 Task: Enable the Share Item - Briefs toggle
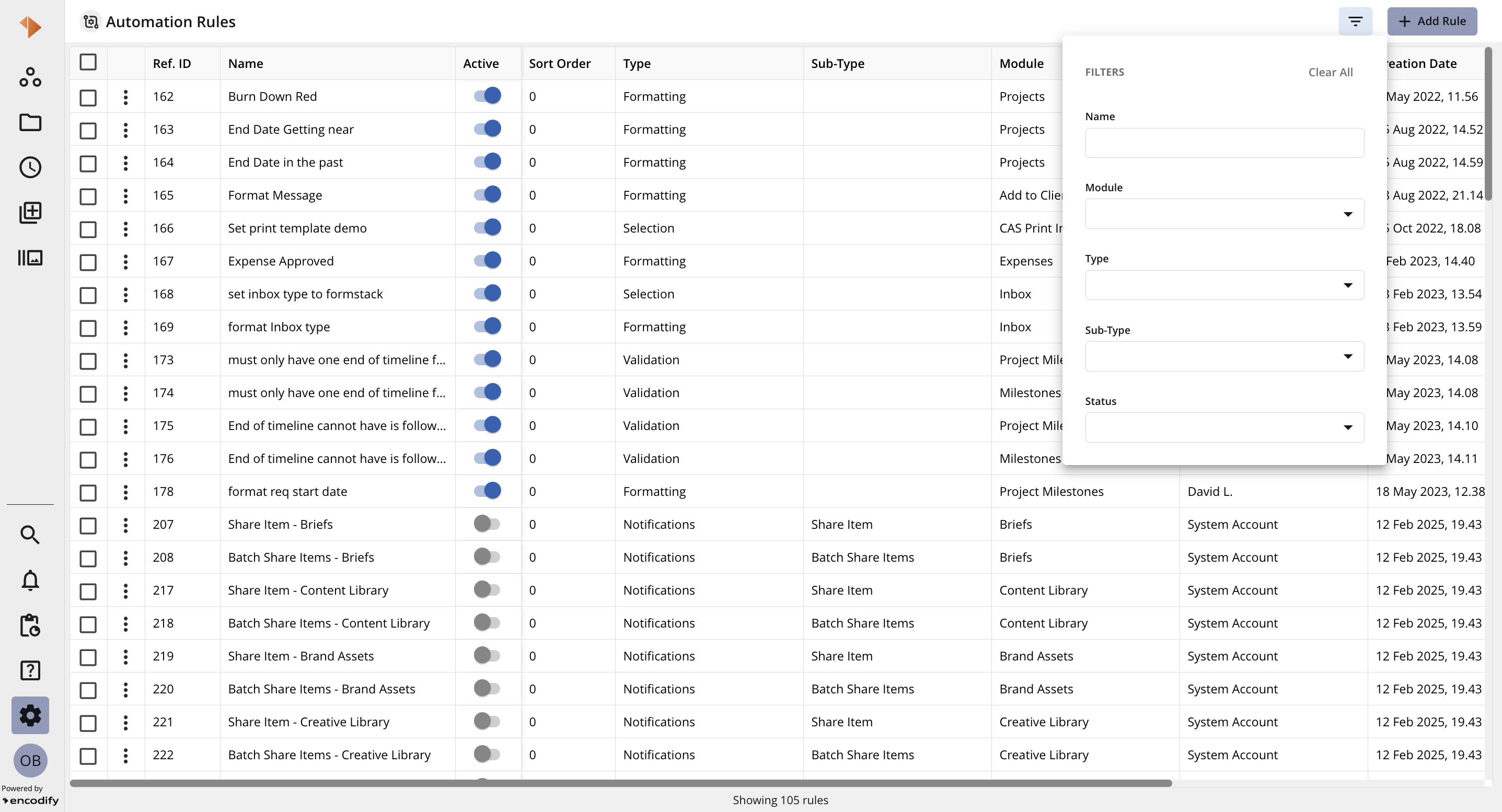point(488,524)
